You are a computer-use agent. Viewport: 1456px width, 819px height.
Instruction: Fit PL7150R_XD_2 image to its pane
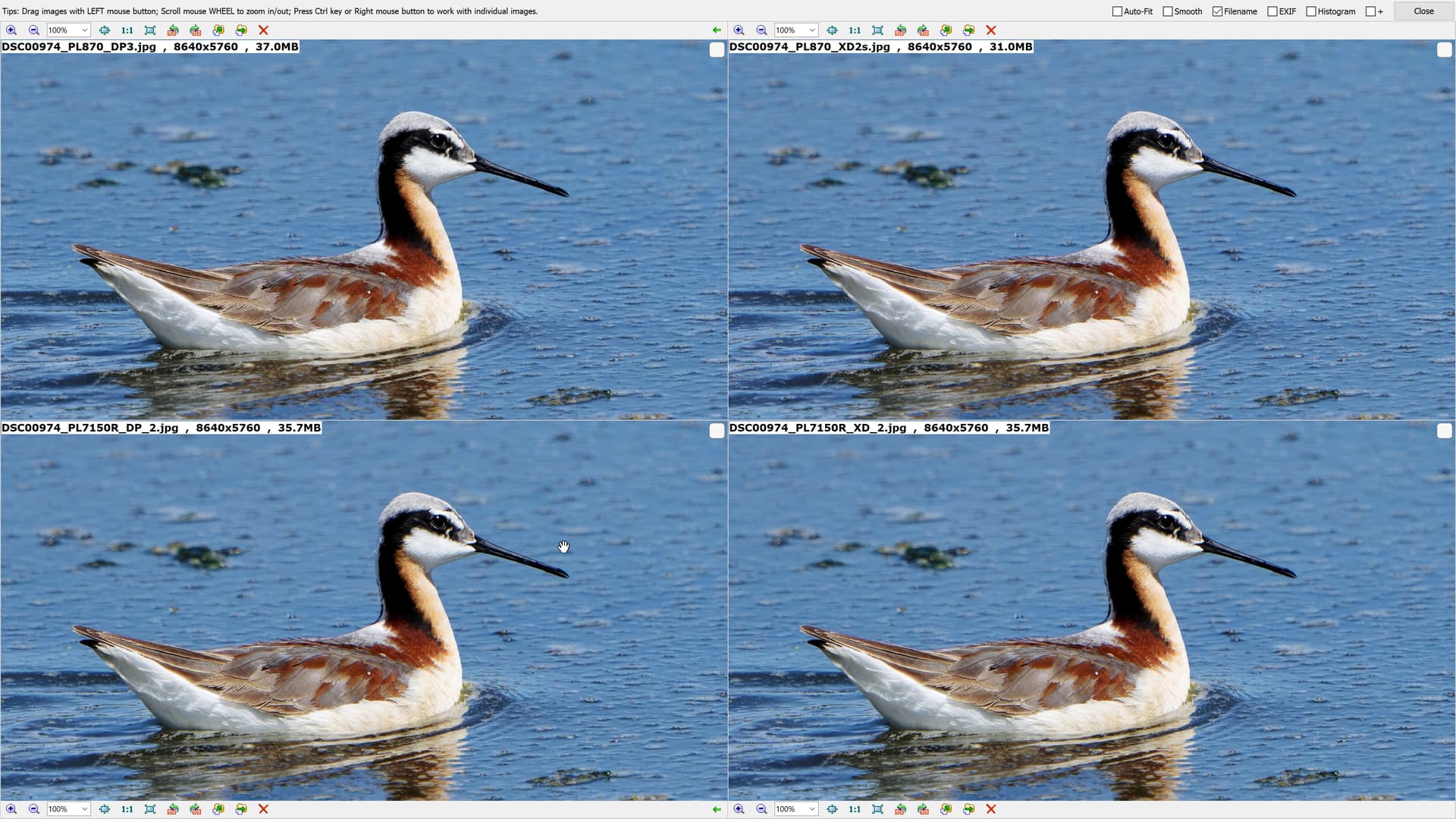coord(833,809)
